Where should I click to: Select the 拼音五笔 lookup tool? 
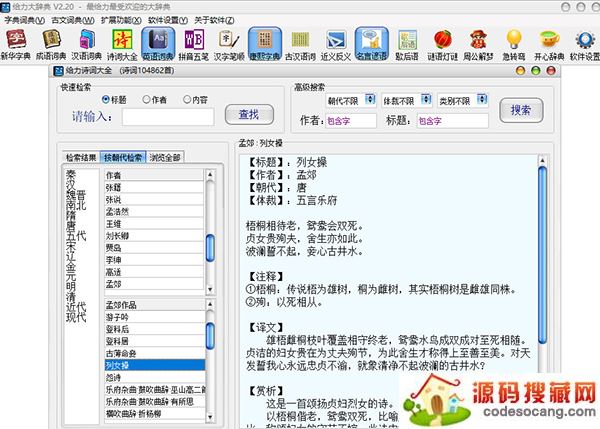pos(193,45)
